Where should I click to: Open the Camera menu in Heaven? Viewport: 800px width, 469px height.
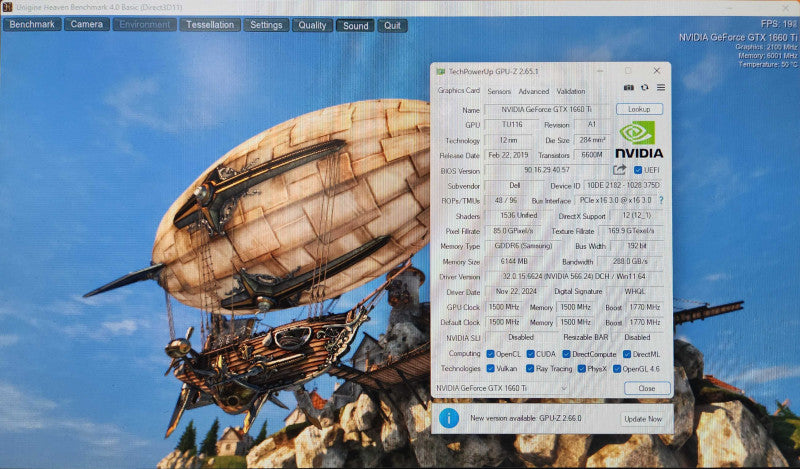coord(87,24)
